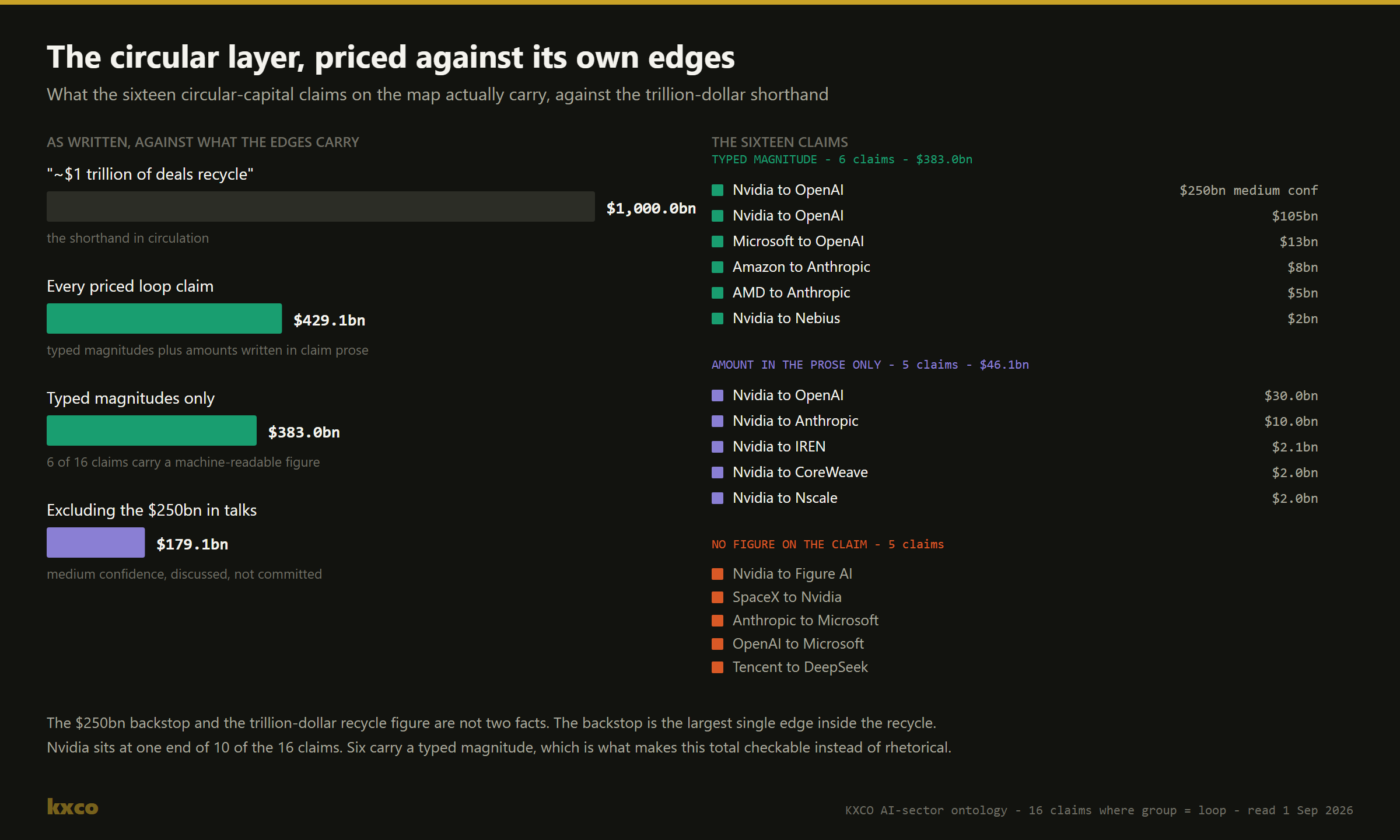Click the orange swatch beside Tencent to DeepSeek
Screen dimensions: 1400x840
[x=717, y=667]
